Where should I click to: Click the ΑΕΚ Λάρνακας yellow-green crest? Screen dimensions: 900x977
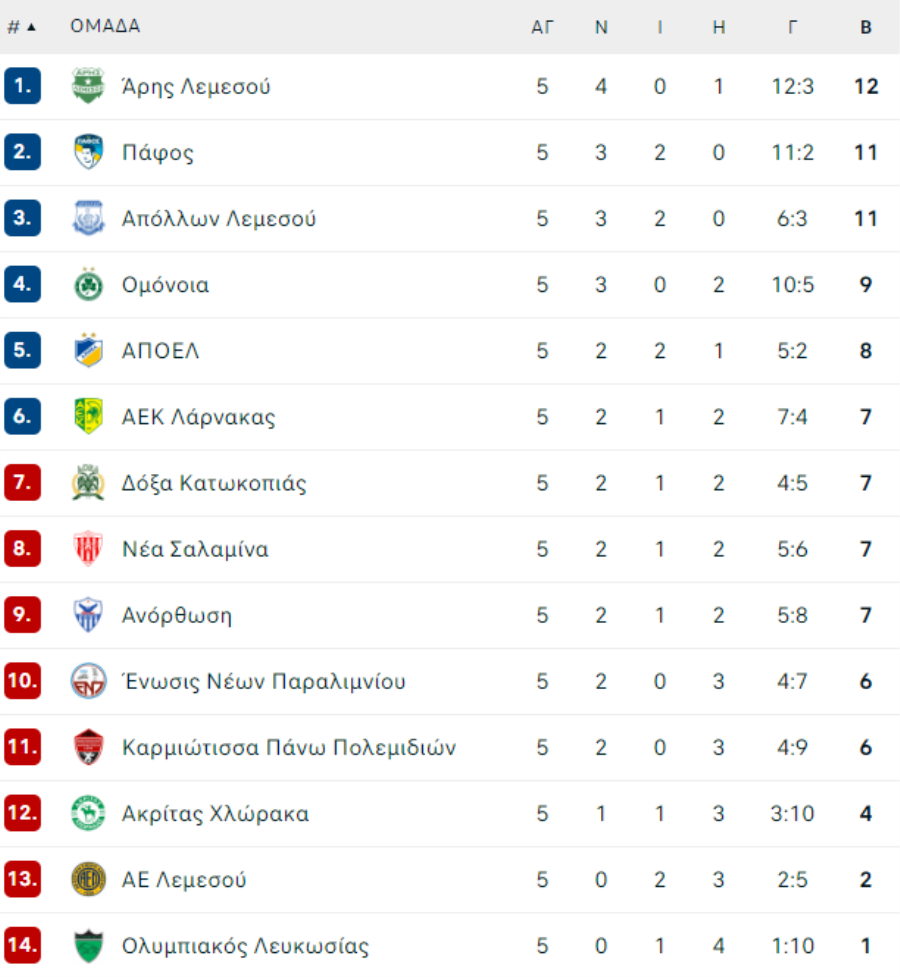coord(88,416)
